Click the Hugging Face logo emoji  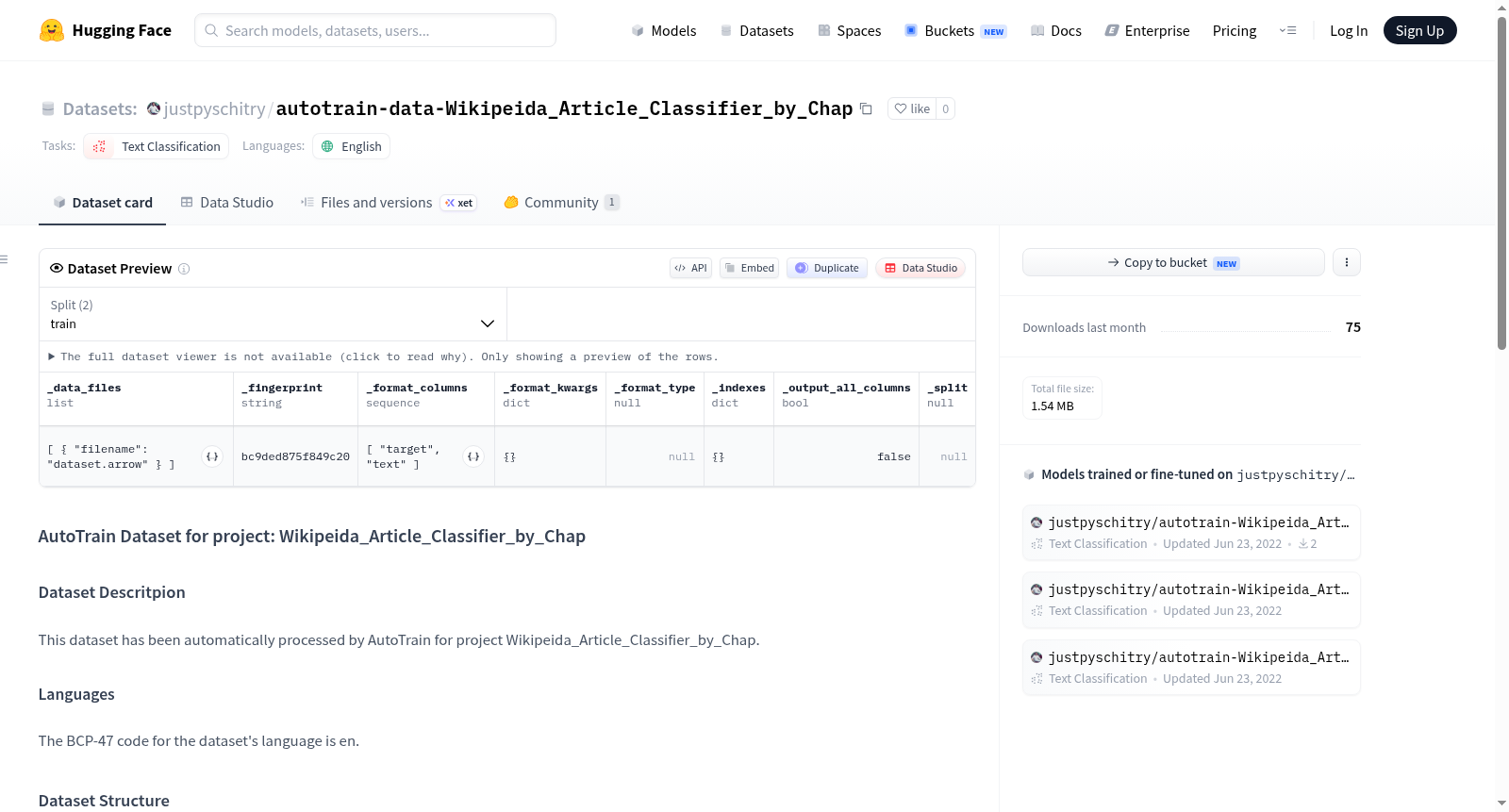pyautogui.click(x=52, y=30)
